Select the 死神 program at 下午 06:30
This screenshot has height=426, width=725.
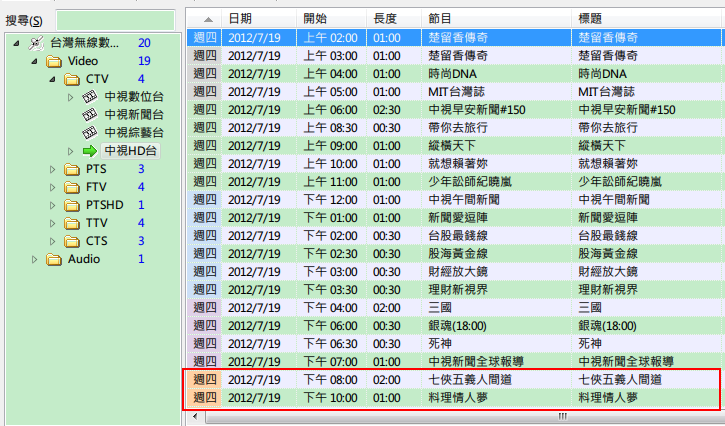pos(456,344)
